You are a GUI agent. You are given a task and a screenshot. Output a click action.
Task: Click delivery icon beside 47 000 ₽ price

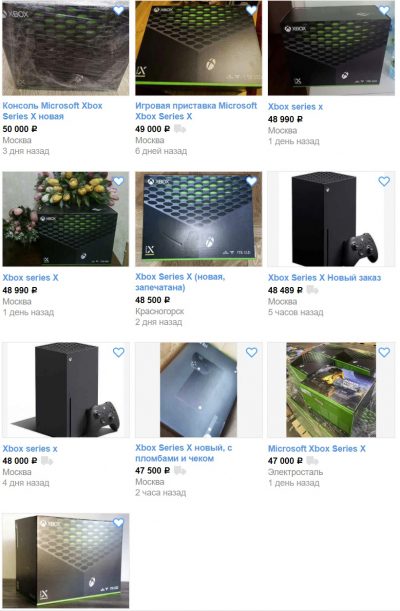[x=312, y=461]
